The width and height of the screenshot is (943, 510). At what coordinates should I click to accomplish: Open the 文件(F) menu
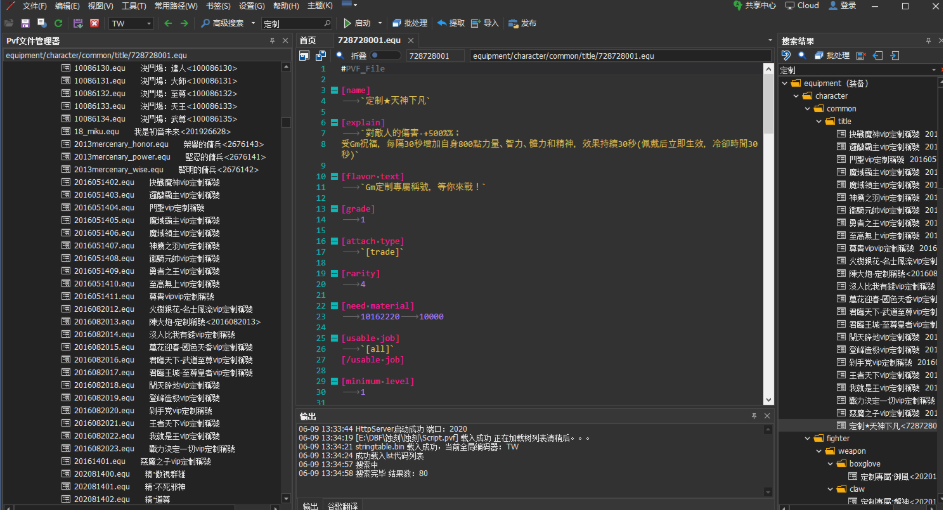(x=35, y=5)
